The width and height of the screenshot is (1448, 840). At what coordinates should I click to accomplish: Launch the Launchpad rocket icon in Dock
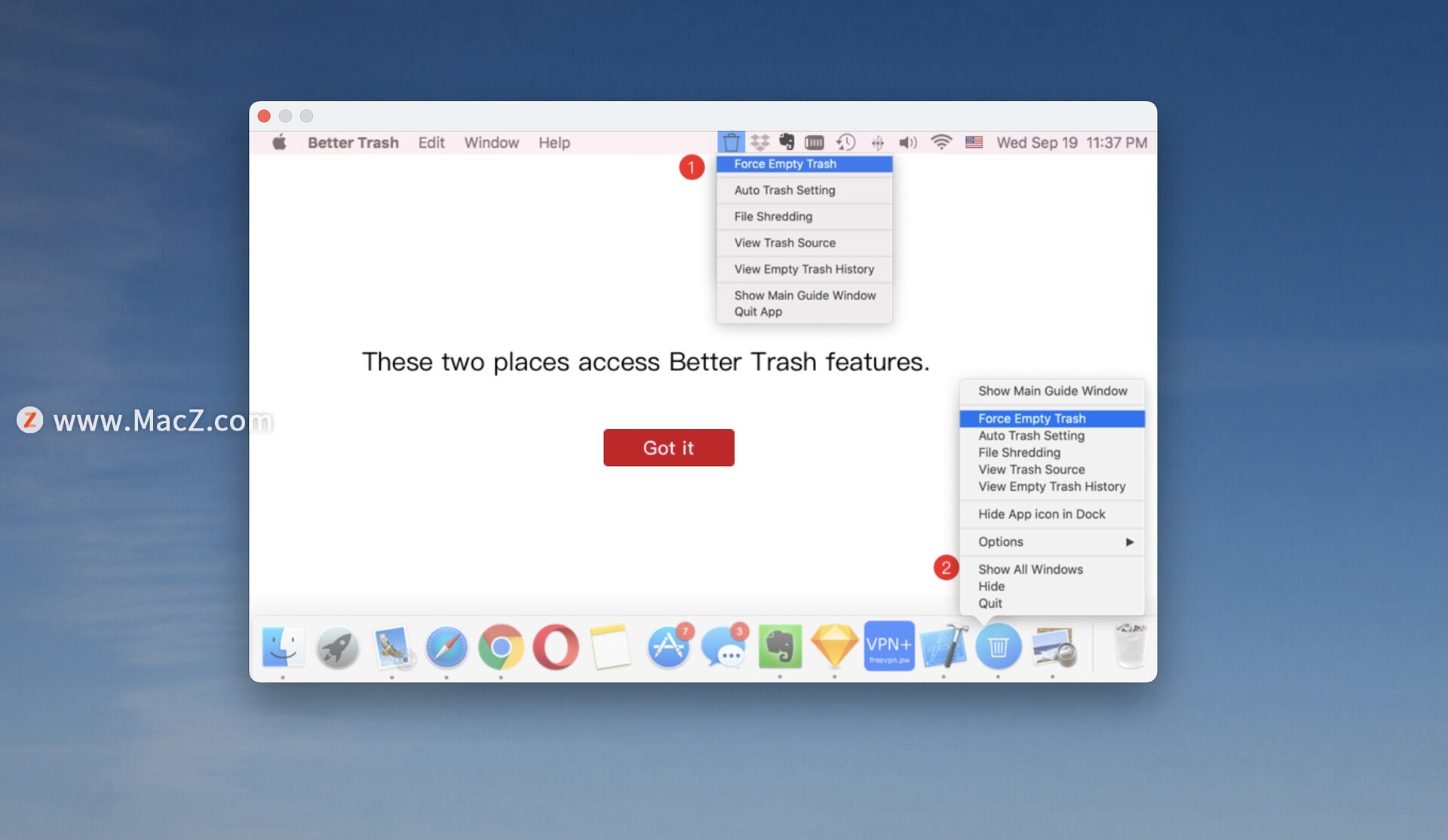(x=337, y=647)
